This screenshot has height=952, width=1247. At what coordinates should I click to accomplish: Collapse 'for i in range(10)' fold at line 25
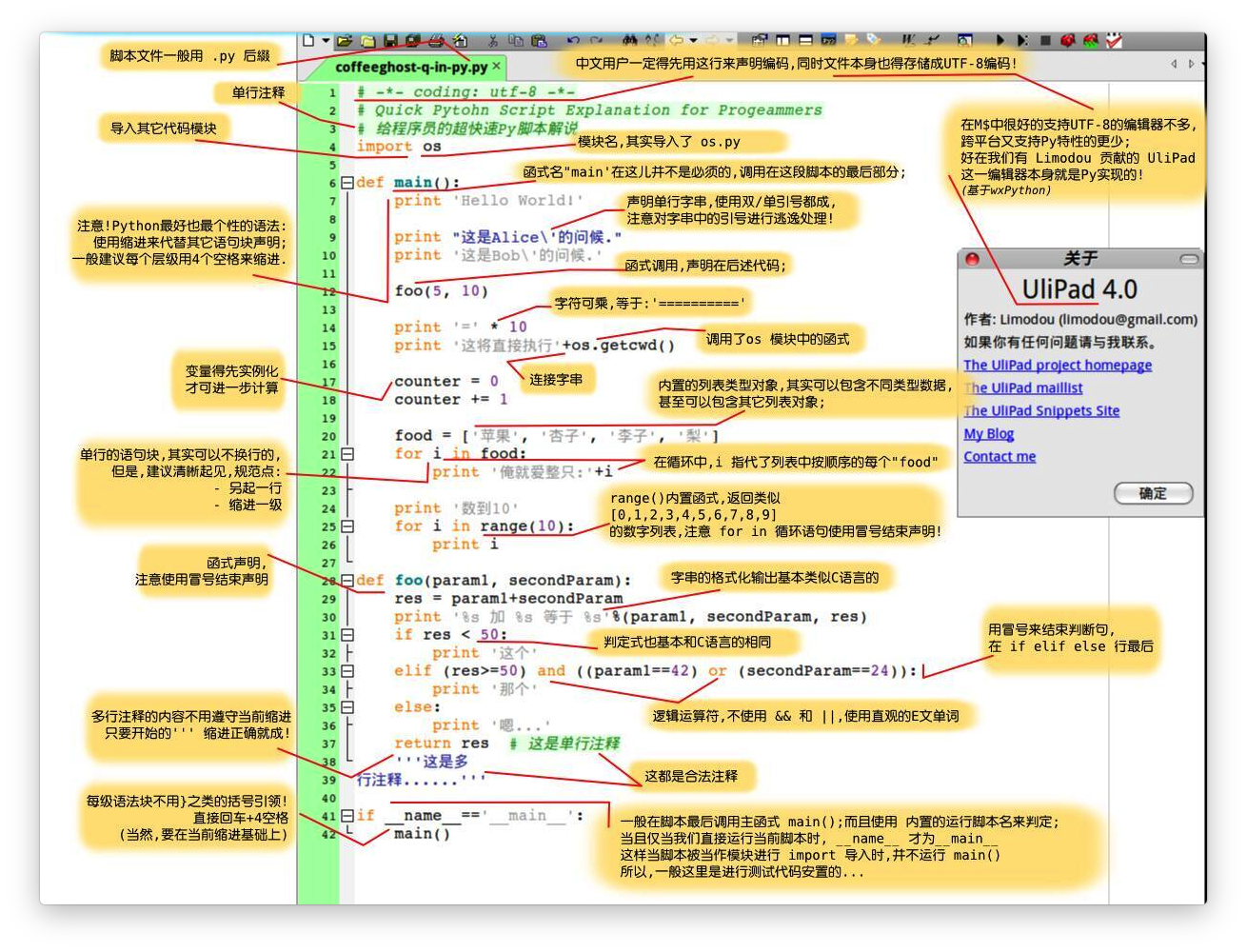pyautogui.click(x=347, y=526)
